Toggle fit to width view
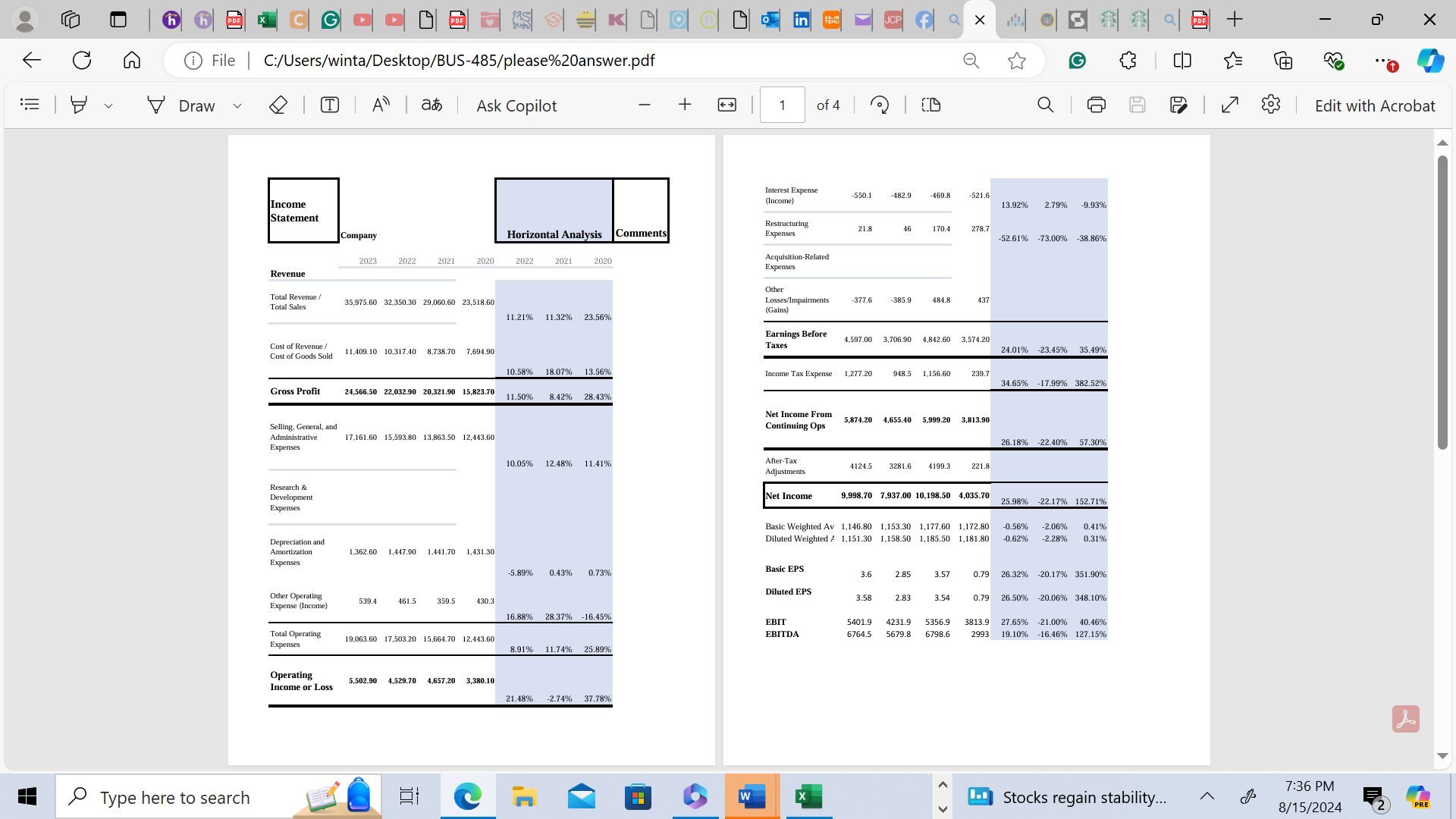1456x819 pixels. pyautogui.click(x=727, y=105)
